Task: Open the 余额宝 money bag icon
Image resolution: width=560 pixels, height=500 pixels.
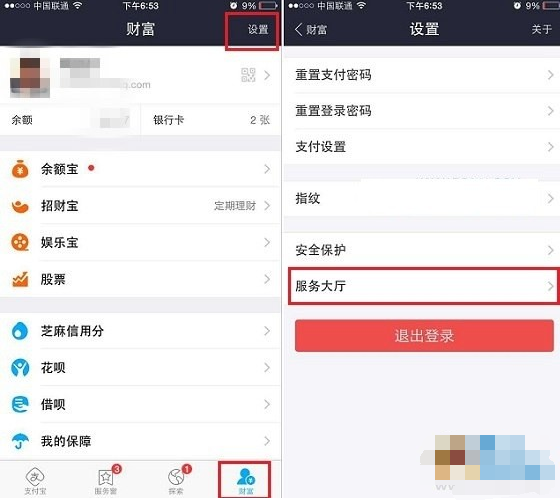Action: pos(20,169)
